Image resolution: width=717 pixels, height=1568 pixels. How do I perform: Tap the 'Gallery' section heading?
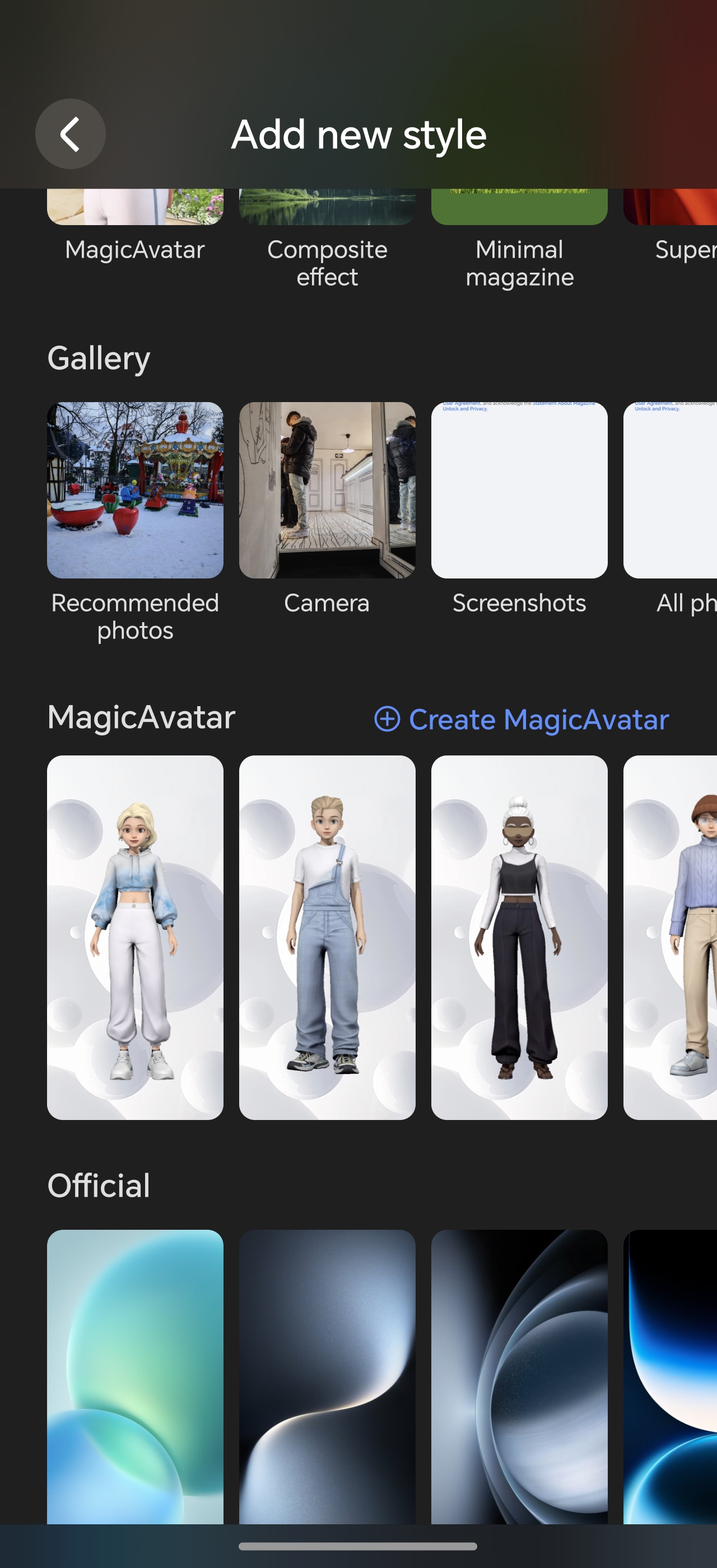click(99, 358)
